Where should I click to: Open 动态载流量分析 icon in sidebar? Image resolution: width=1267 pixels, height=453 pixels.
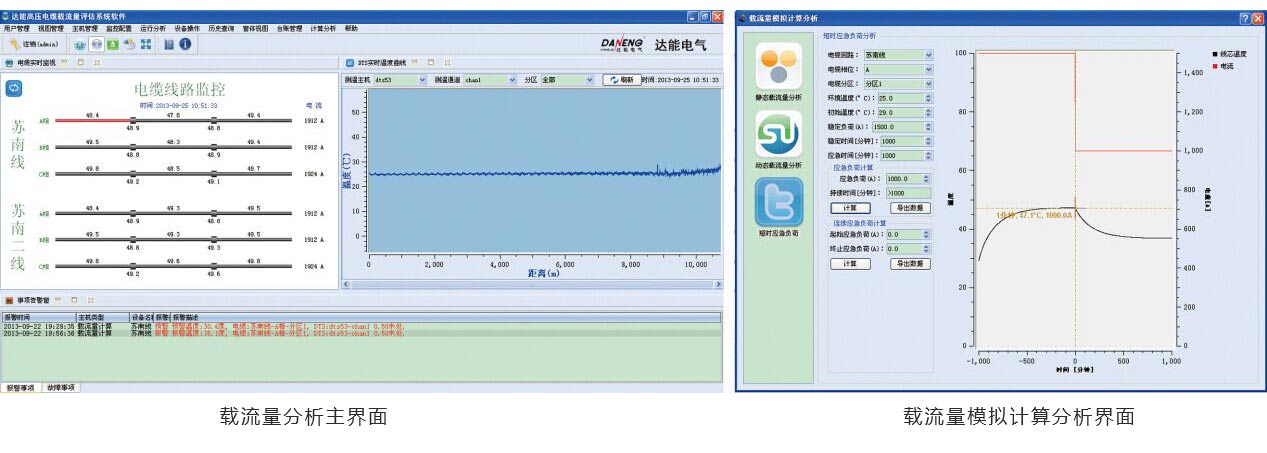pos(778,133)
